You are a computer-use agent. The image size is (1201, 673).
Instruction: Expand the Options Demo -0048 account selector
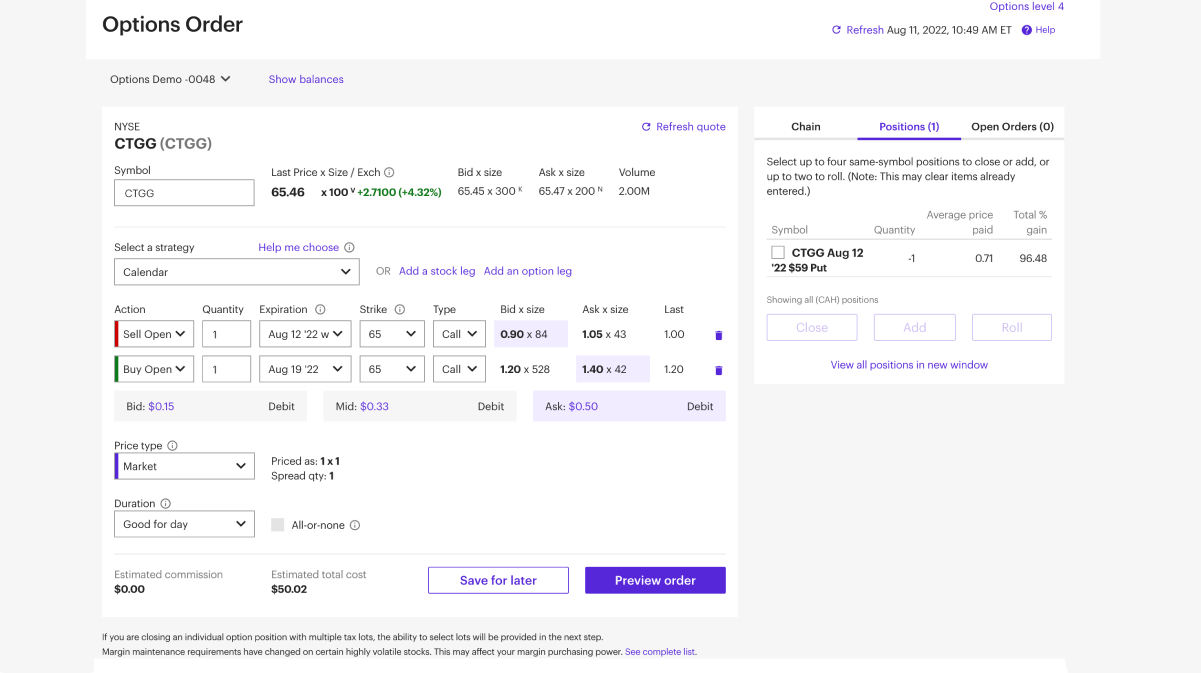(170, 79)
